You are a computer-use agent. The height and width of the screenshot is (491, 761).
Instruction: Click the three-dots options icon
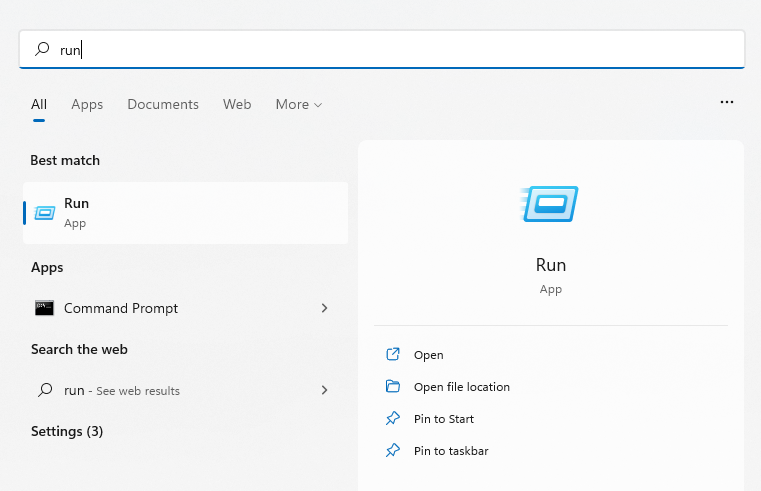click(727, 103)
